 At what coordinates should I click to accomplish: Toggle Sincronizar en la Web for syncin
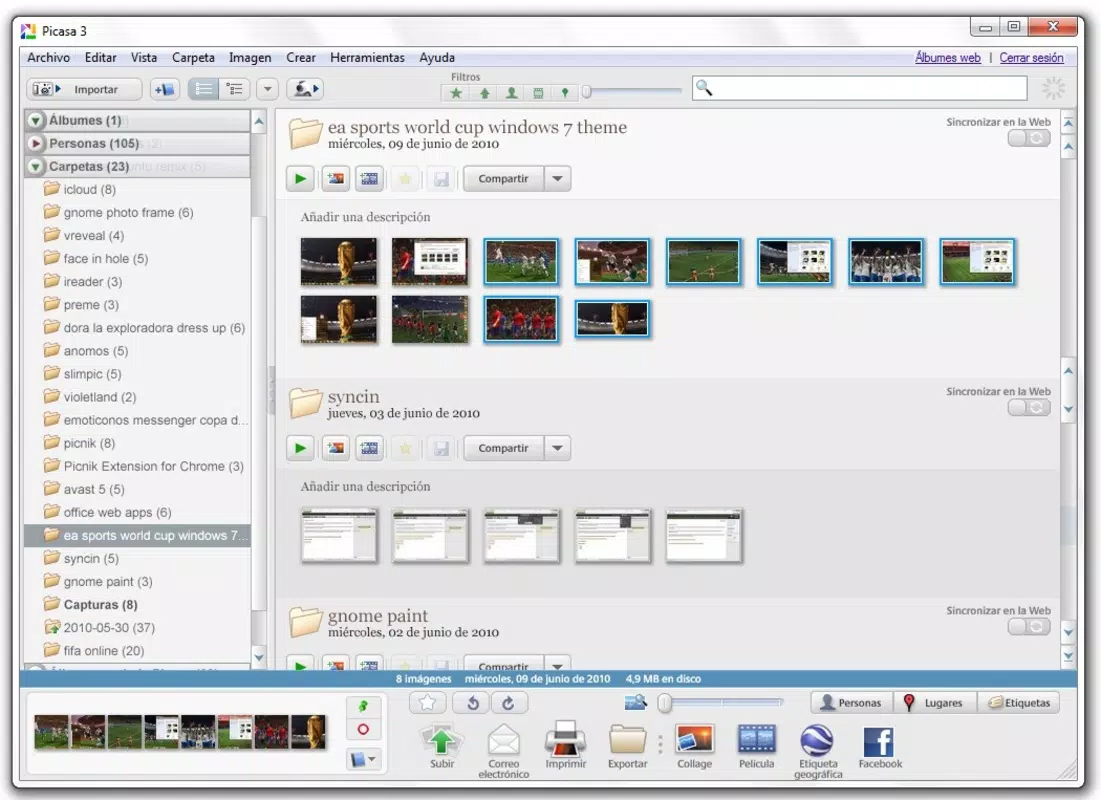click(1029, 407)
